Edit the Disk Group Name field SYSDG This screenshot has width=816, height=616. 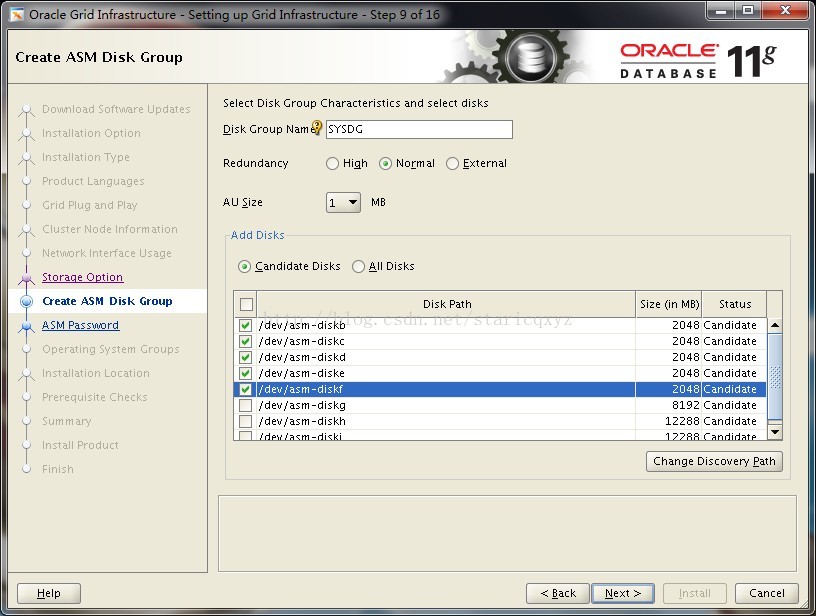tap(419, 130)
